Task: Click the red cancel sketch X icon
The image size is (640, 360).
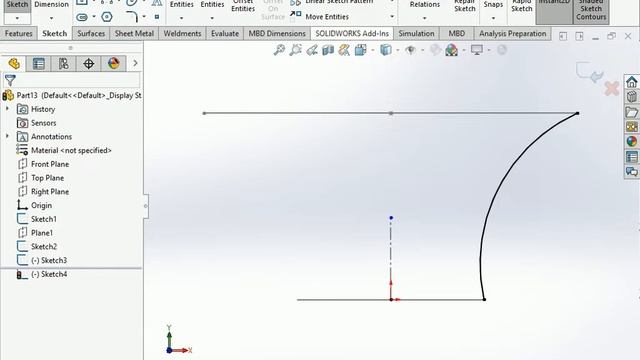Action: pos(611,88)
